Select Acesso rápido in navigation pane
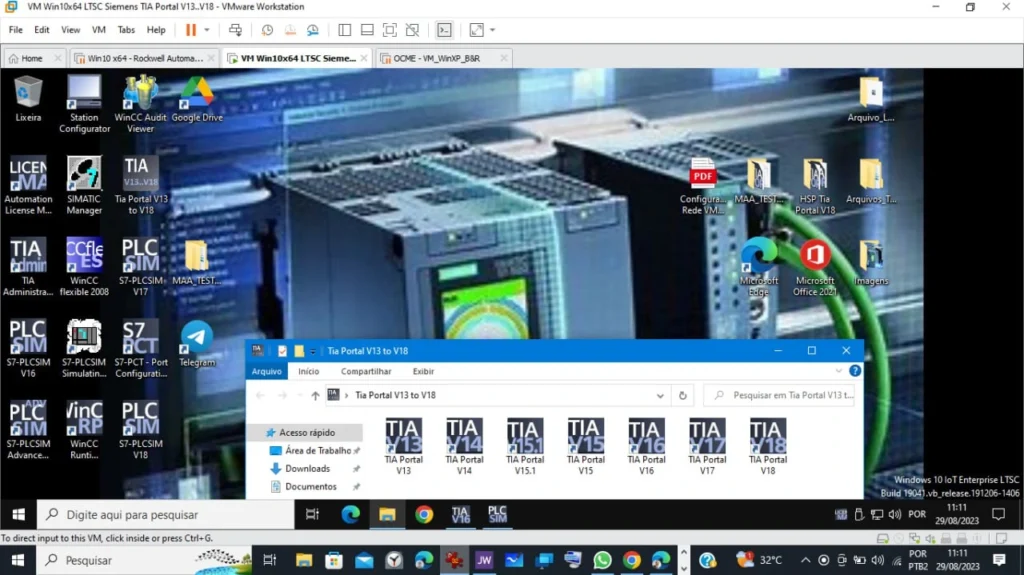 (x=307, y=433)
